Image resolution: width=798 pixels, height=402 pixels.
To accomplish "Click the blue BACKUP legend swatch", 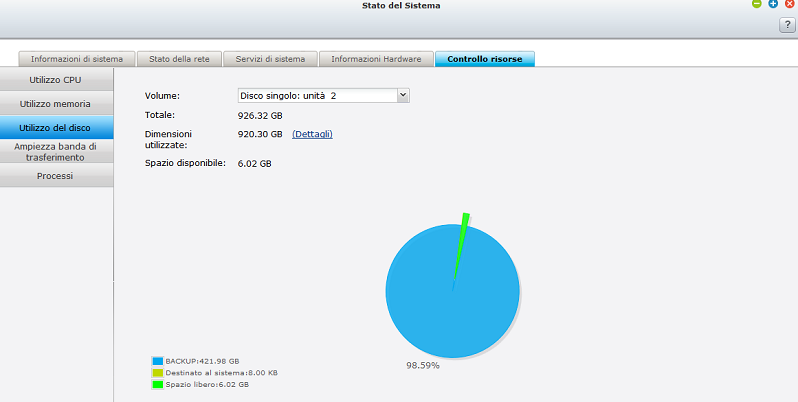I will tap(157, 361).
